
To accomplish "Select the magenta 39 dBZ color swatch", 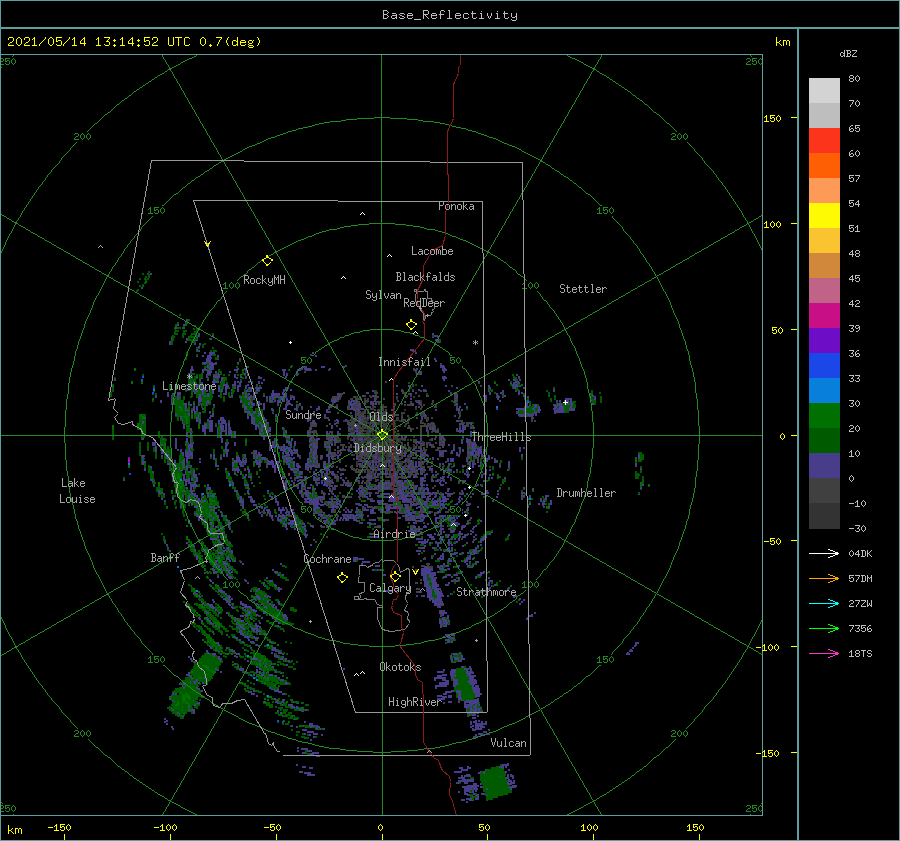I will pyautogui.click(x=824, y=315).
